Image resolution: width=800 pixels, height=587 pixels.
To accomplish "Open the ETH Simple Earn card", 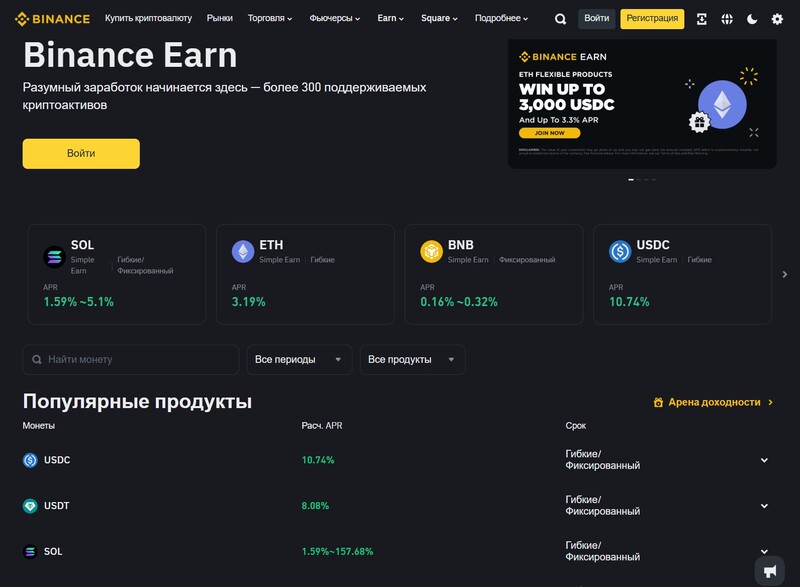I will pyautogui.click(x=305, y=274).
